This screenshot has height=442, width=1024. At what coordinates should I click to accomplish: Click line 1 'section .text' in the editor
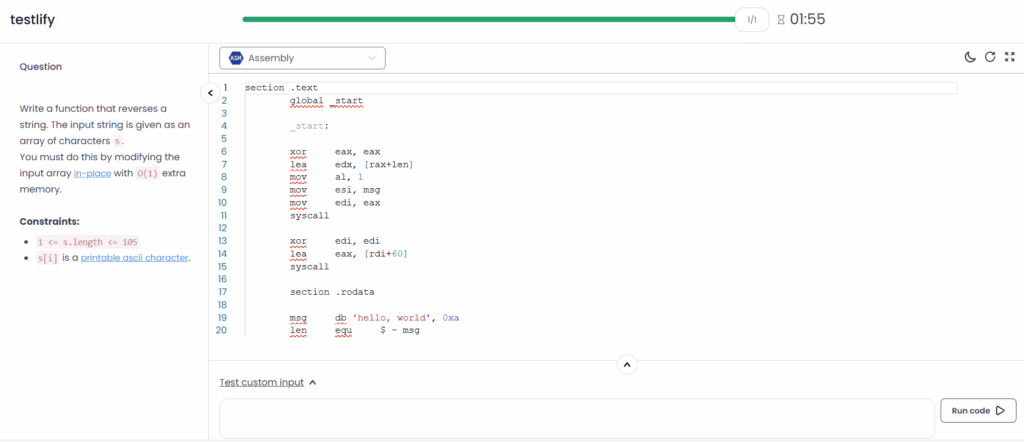(281, 87)
